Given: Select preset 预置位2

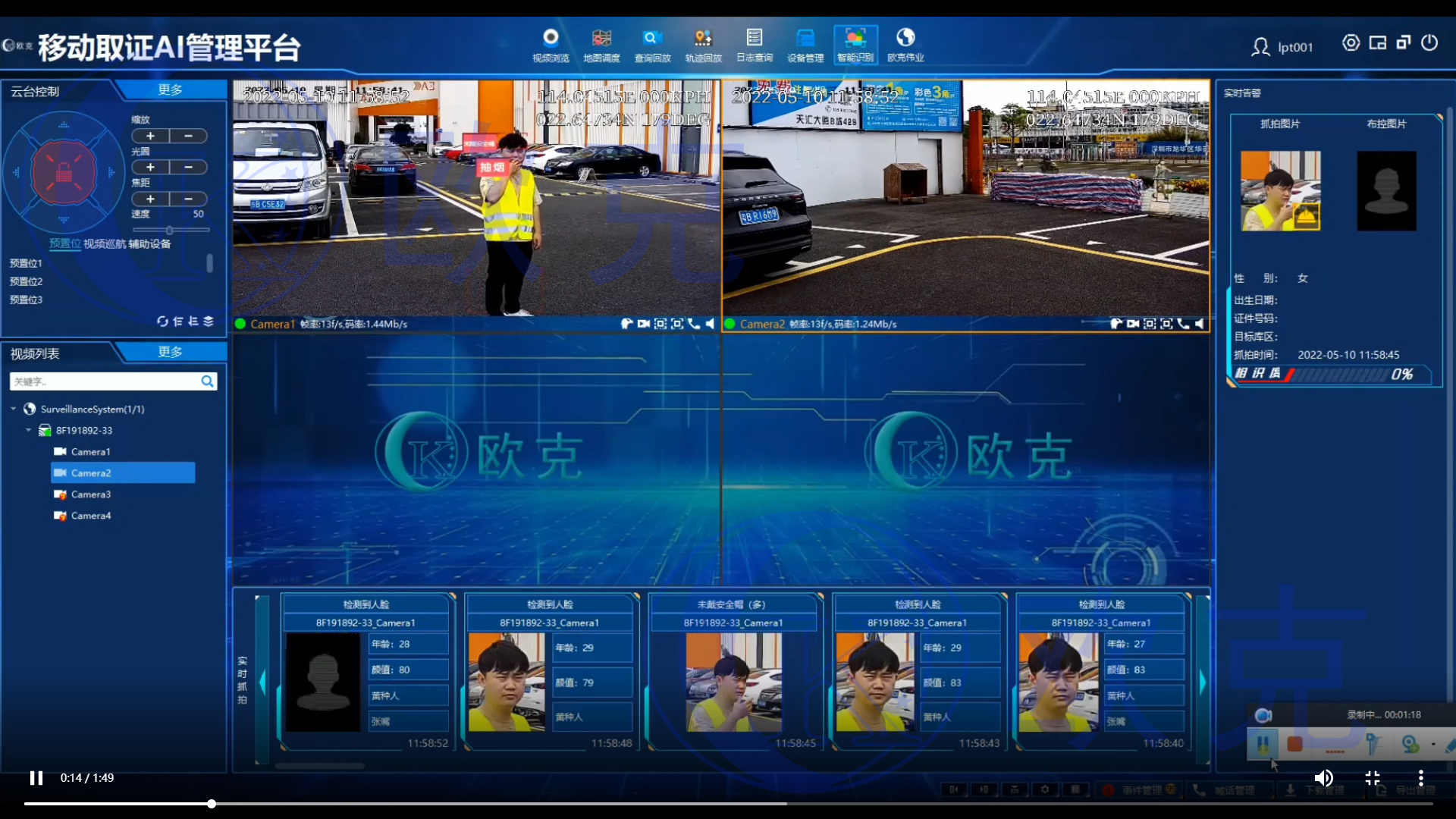Looking at the screenshot, I should (x=26, y=281).
